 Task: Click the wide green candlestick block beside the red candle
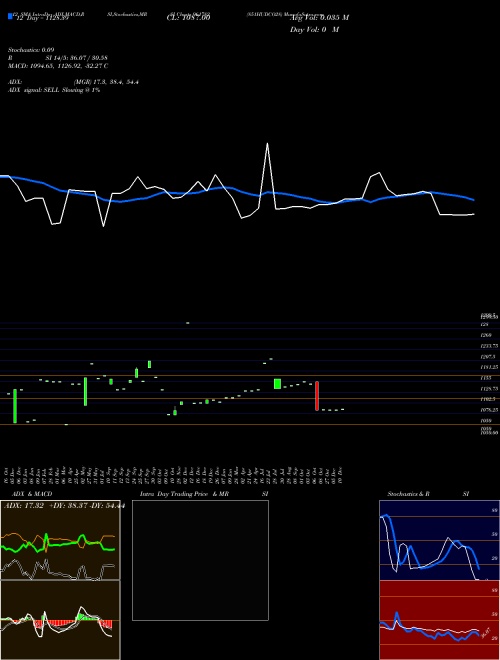[x=277, y=384]
